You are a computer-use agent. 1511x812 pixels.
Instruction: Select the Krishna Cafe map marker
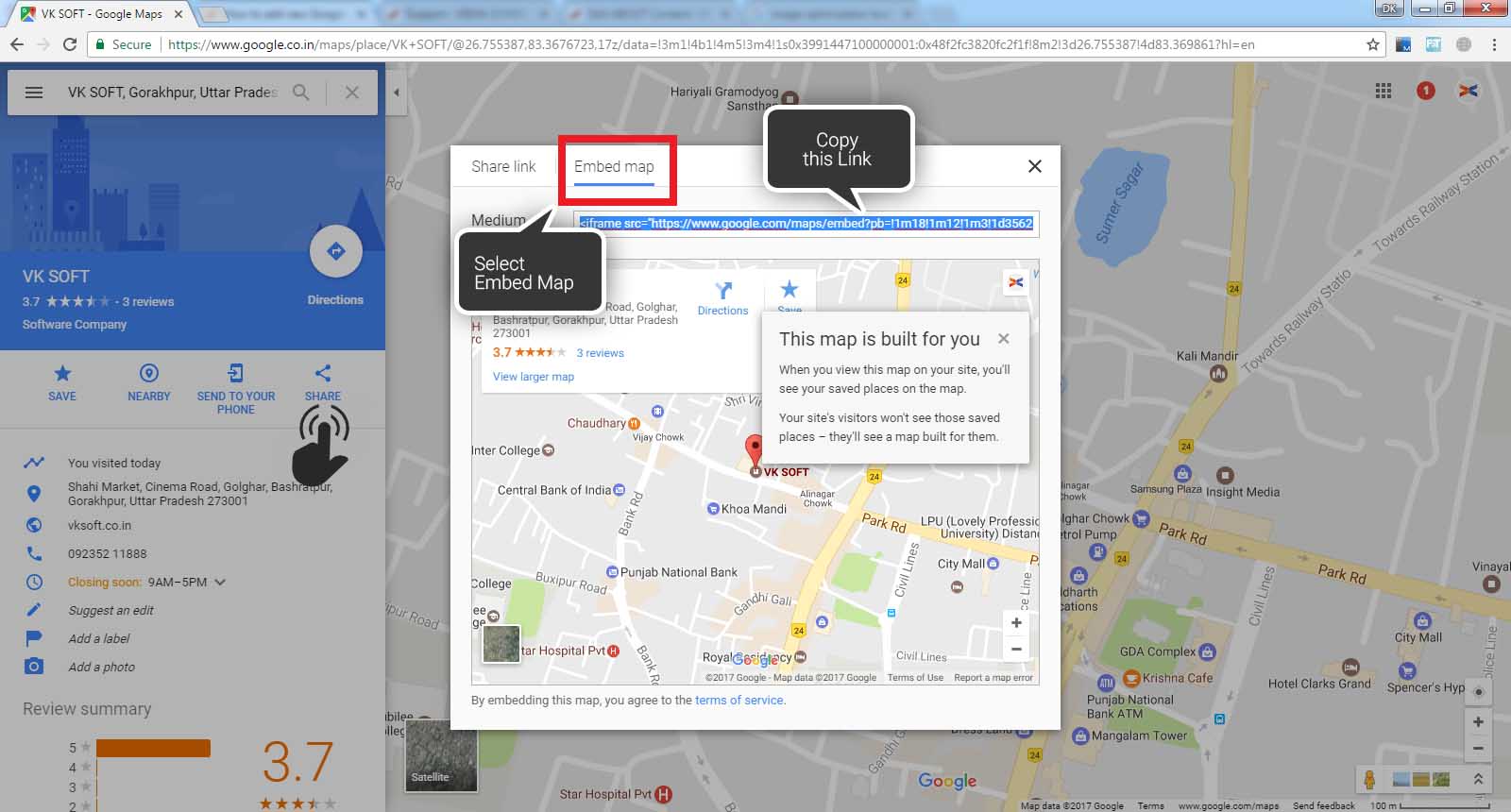click(1133, 678)
